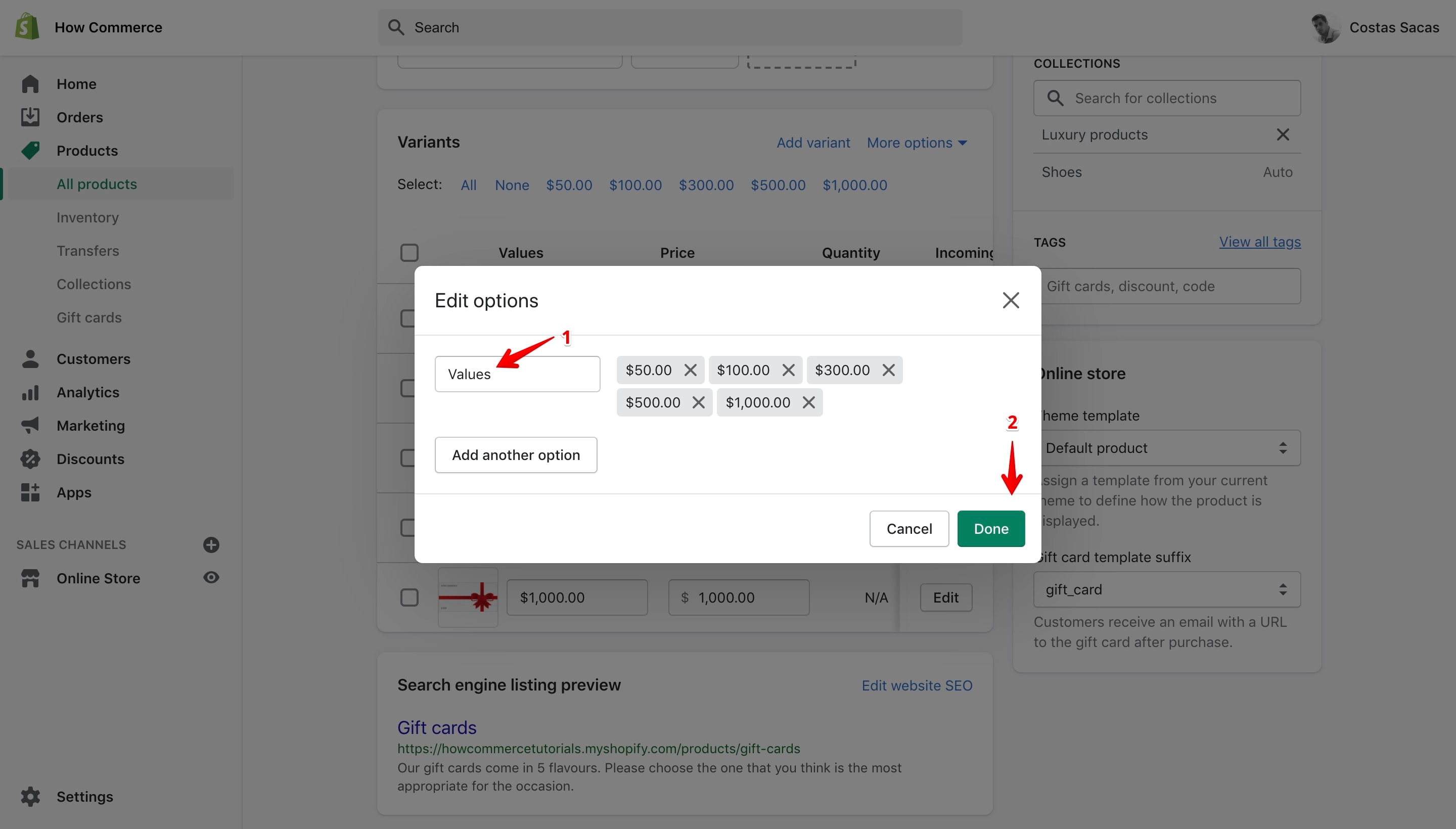Remove the $50.00 value tag
Screen dimensions: 1456x829
tap(690, 370)
